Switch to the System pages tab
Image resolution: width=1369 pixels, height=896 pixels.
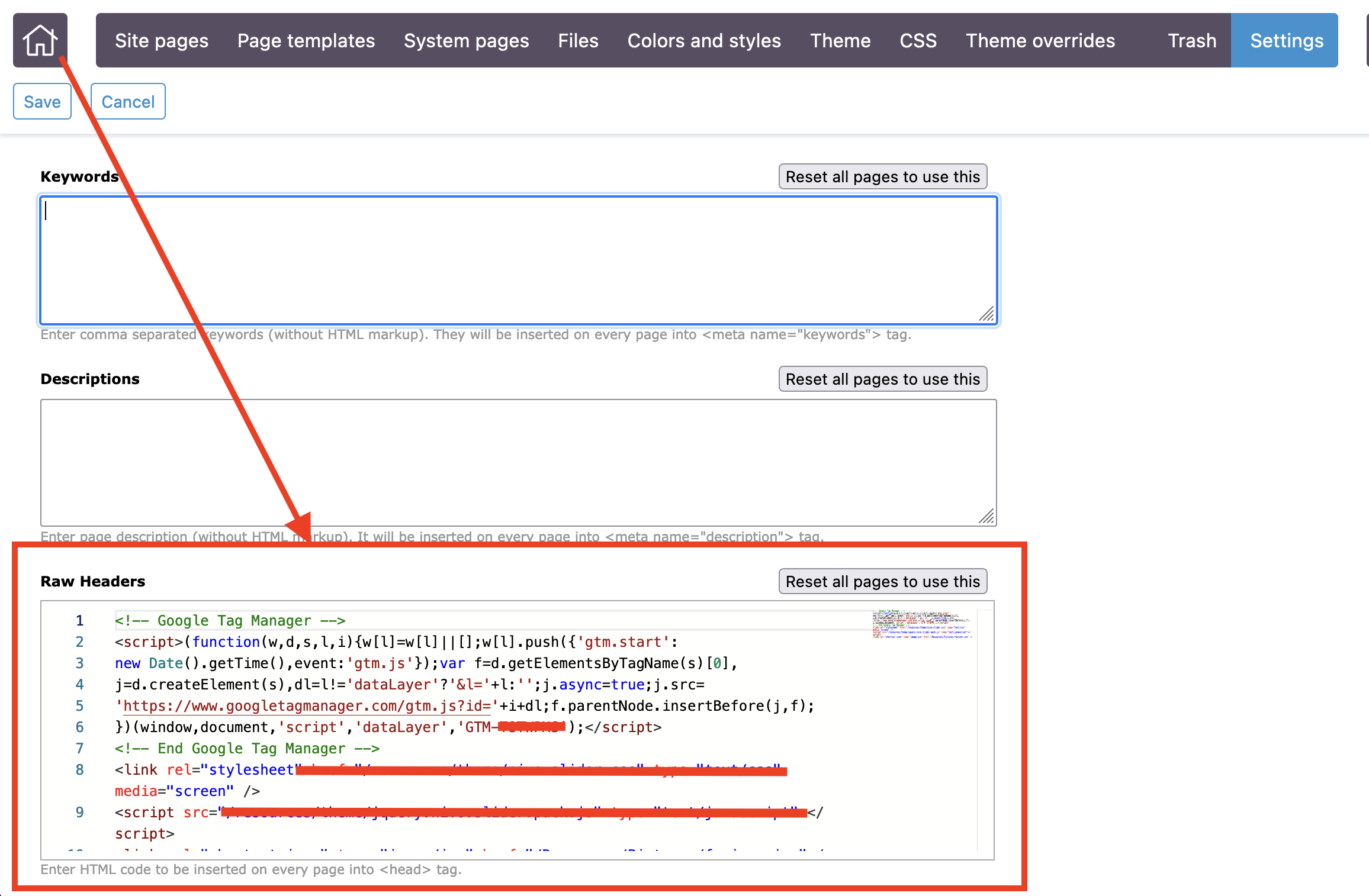pyautogui.click(x=466, y=40)
